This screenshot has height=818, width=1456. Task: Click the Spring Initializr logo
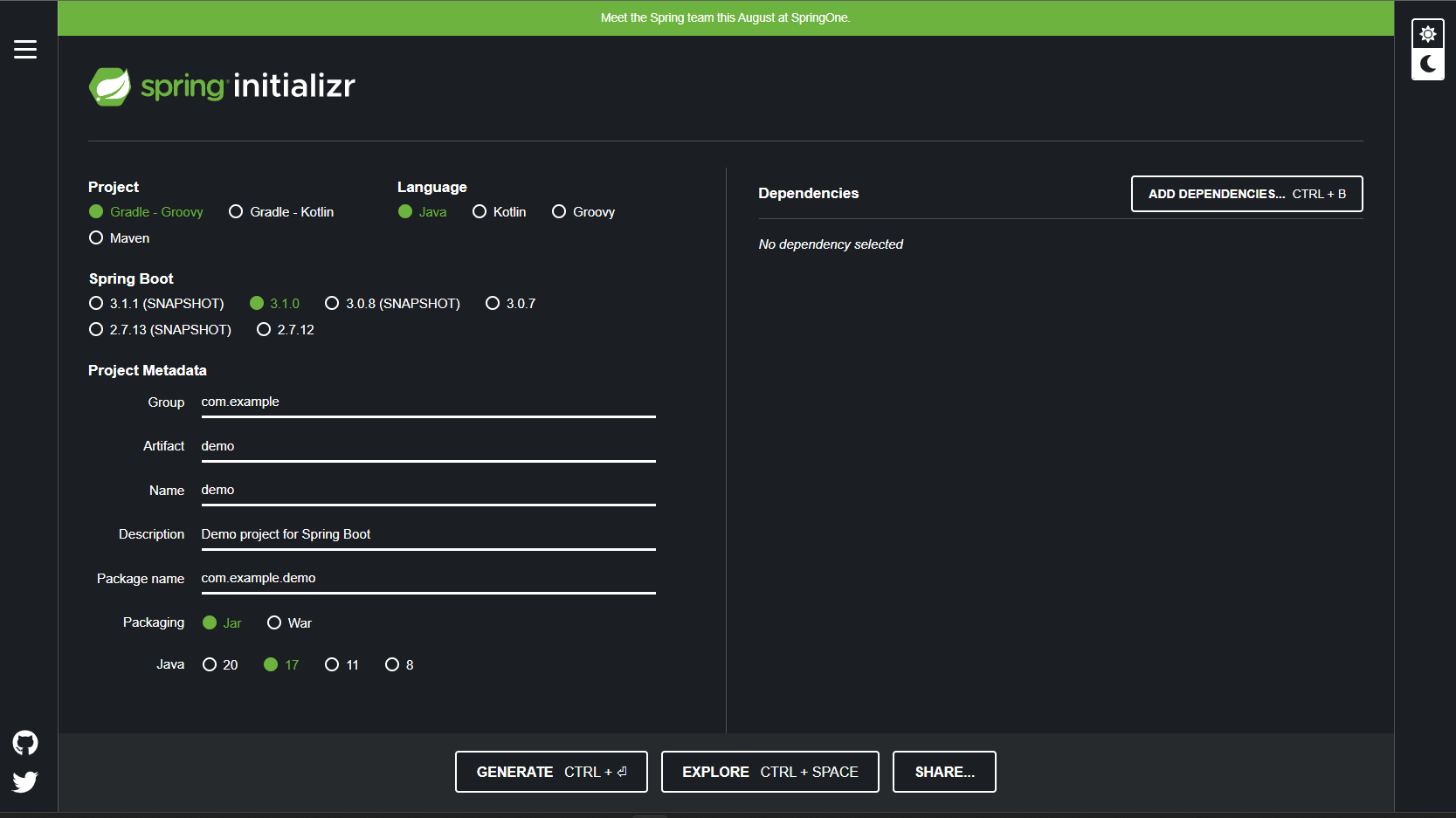[x=222, y=86]
